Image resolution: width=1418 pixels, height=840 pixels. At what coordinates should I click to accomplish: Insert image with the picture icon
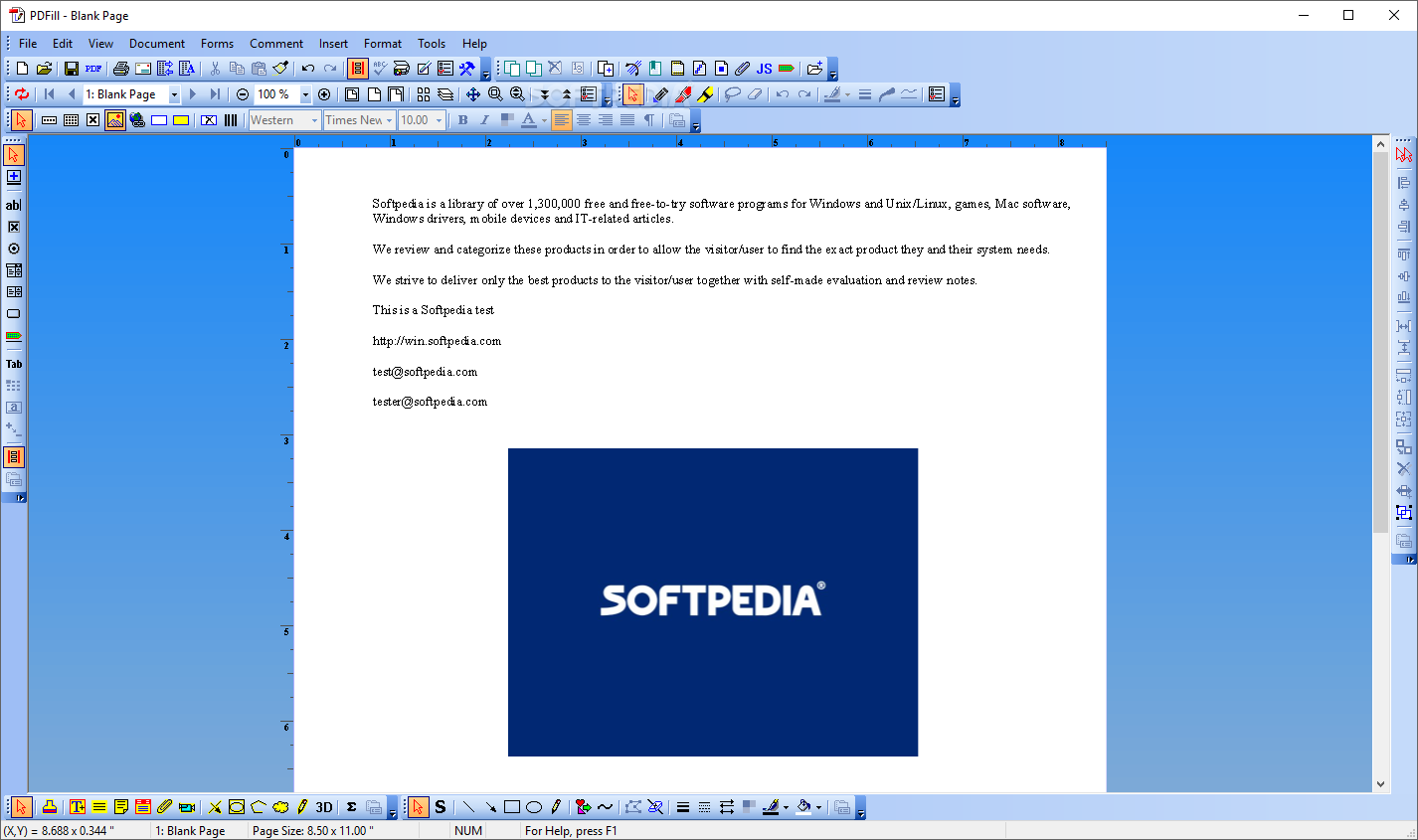[115, 120]
